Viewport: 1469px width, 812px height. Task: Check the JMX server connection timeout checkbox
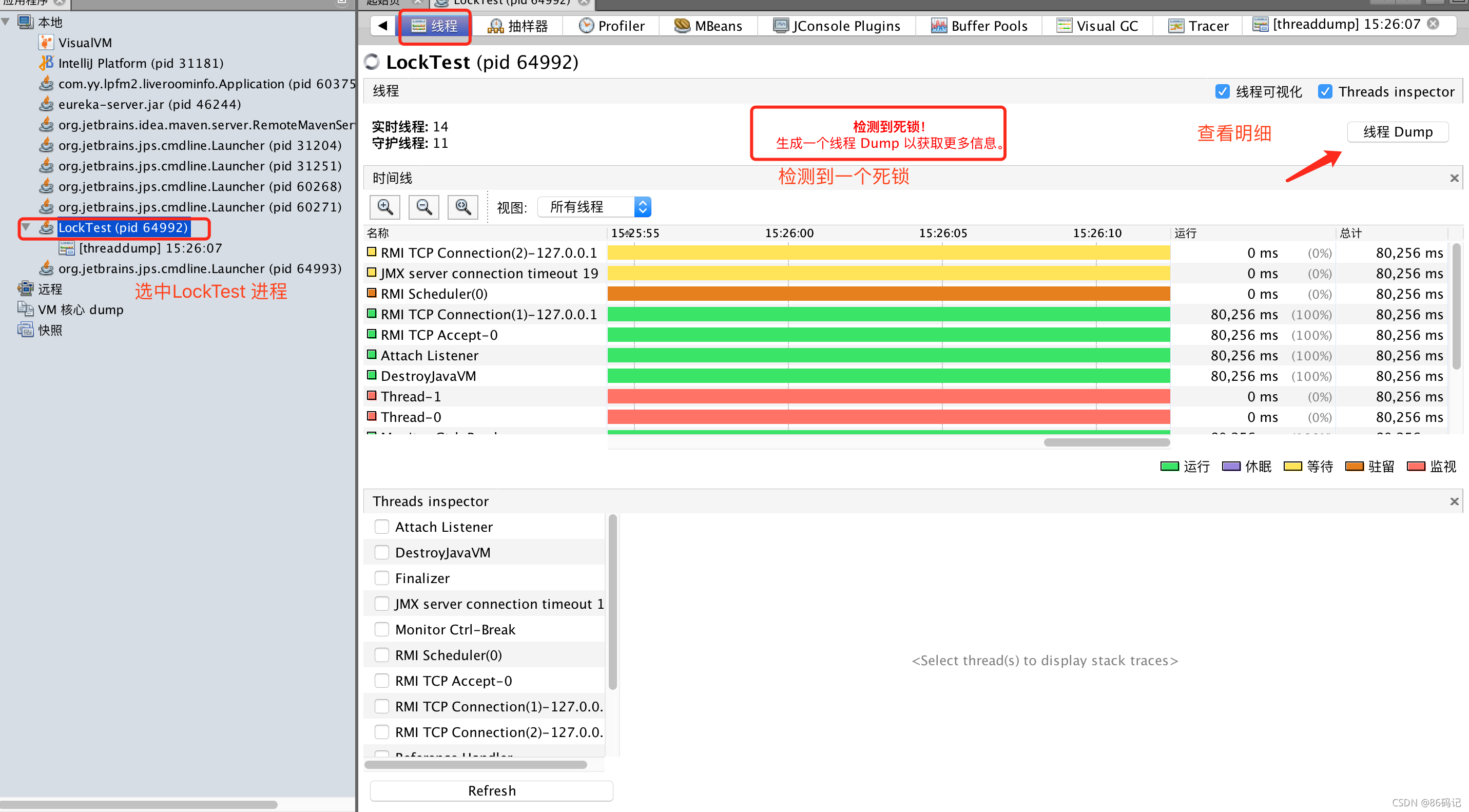[x=381, y=603]
